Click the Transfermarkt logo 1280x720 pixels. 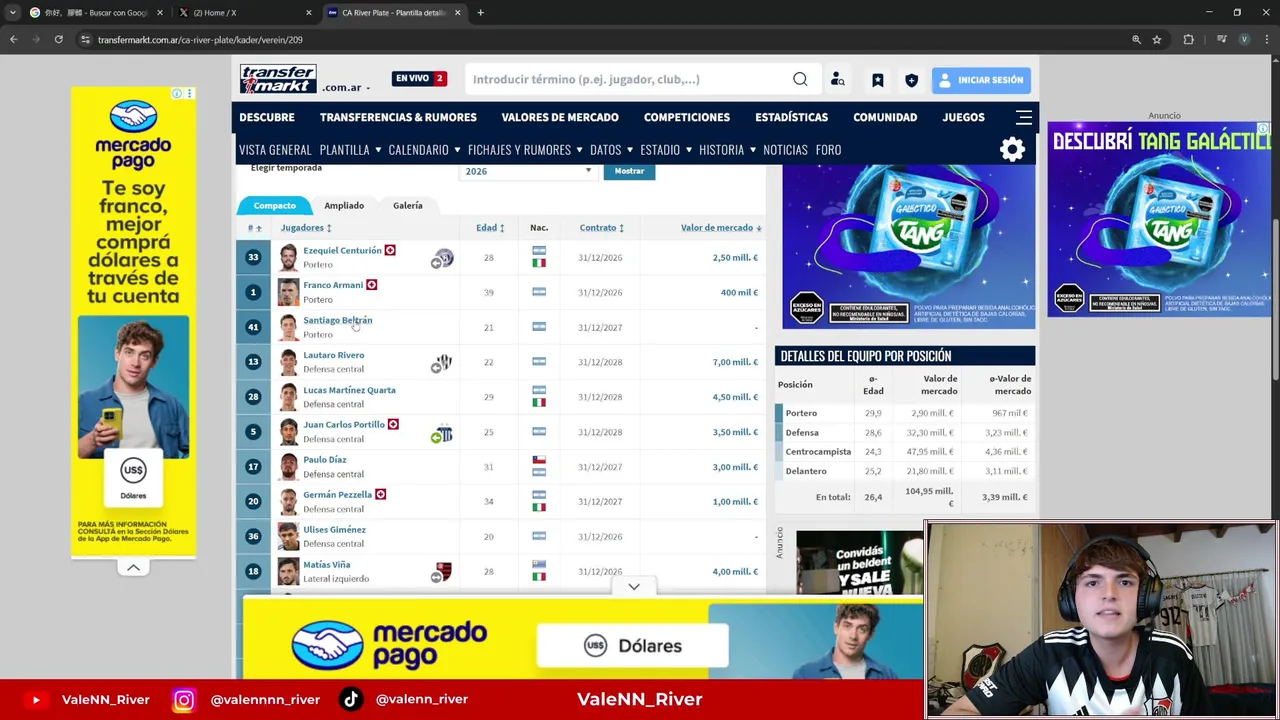click(278, 79)
